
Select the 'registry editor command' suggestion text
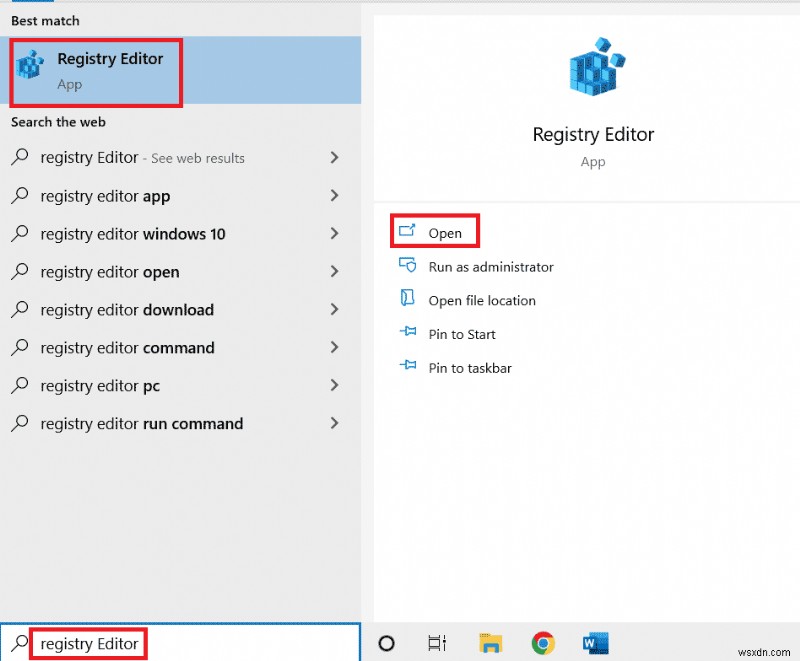pyautogui.click(x=128, y=348)
